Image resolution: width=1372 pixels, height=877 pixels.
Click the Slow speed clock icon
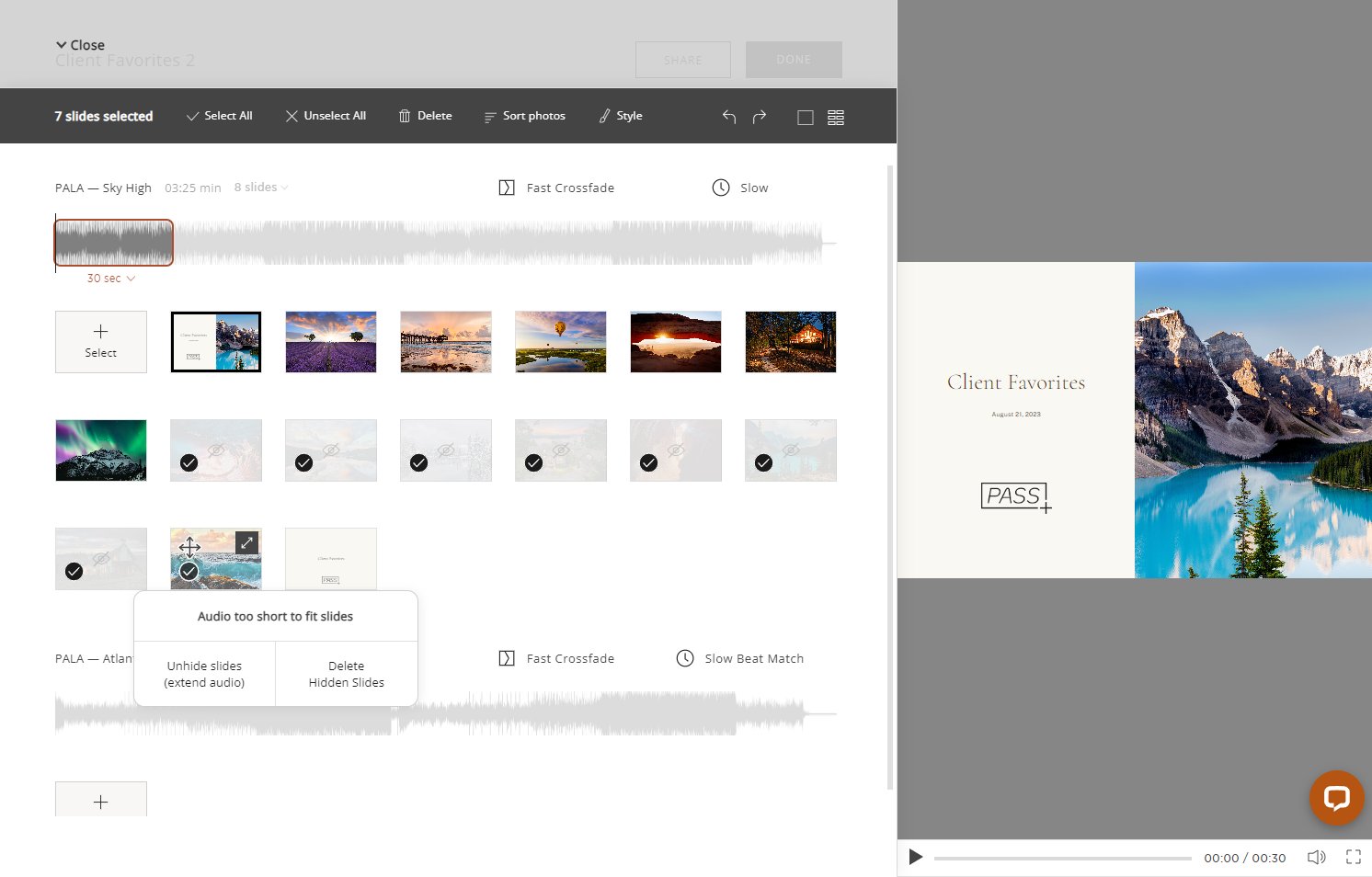point(721,188)
